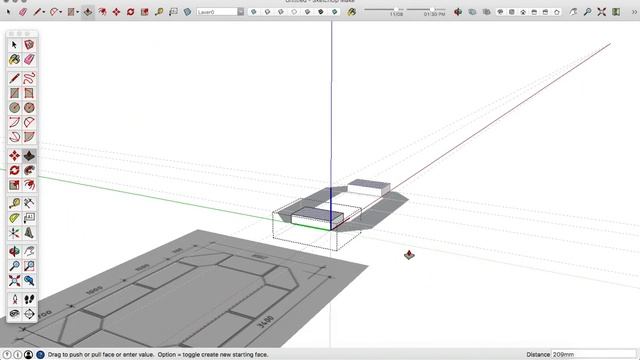Select the Dimension tool

[29, 203]
